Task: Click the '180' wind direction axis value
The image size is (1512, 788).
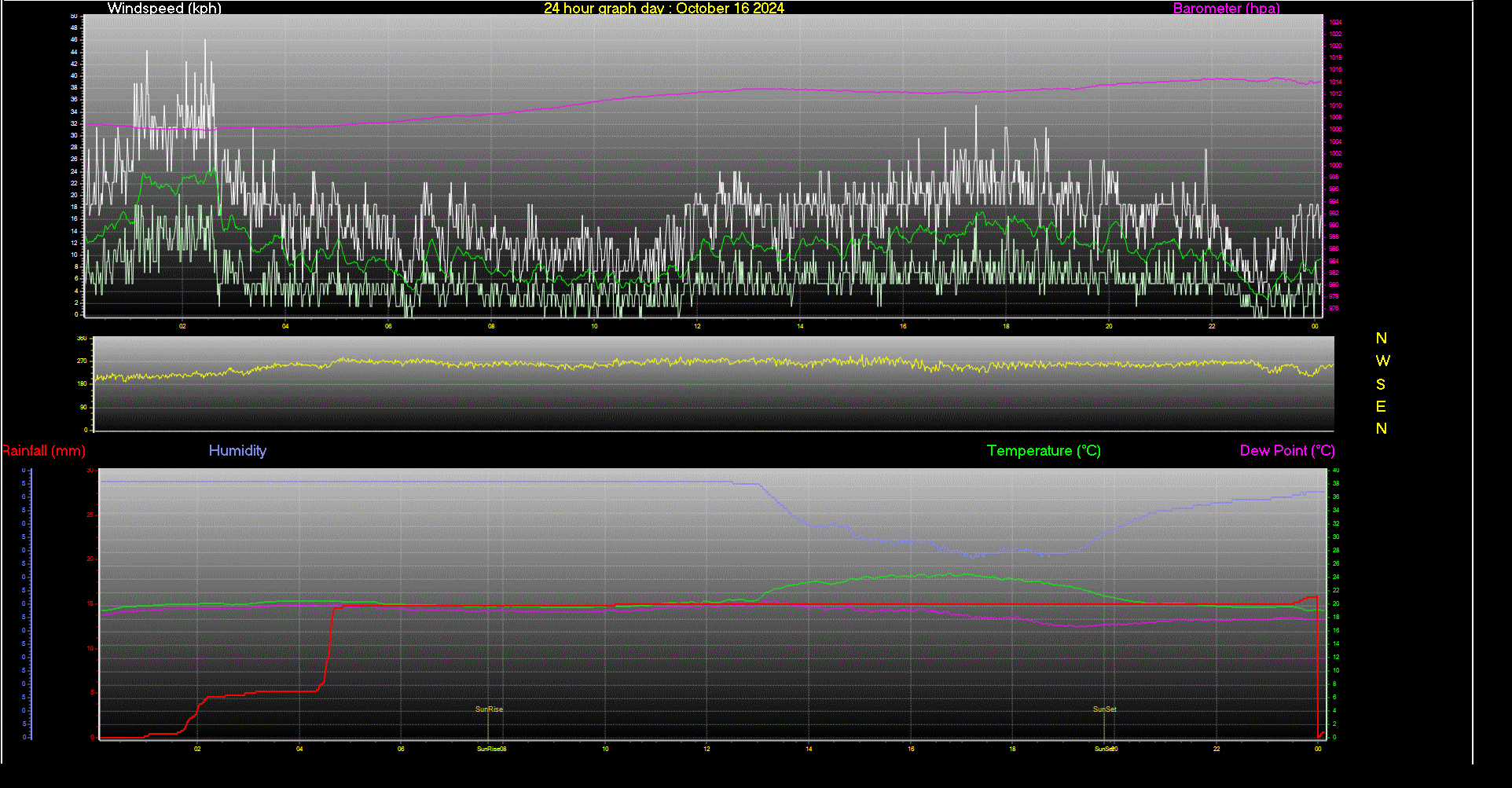Action: tap(82, 384)
